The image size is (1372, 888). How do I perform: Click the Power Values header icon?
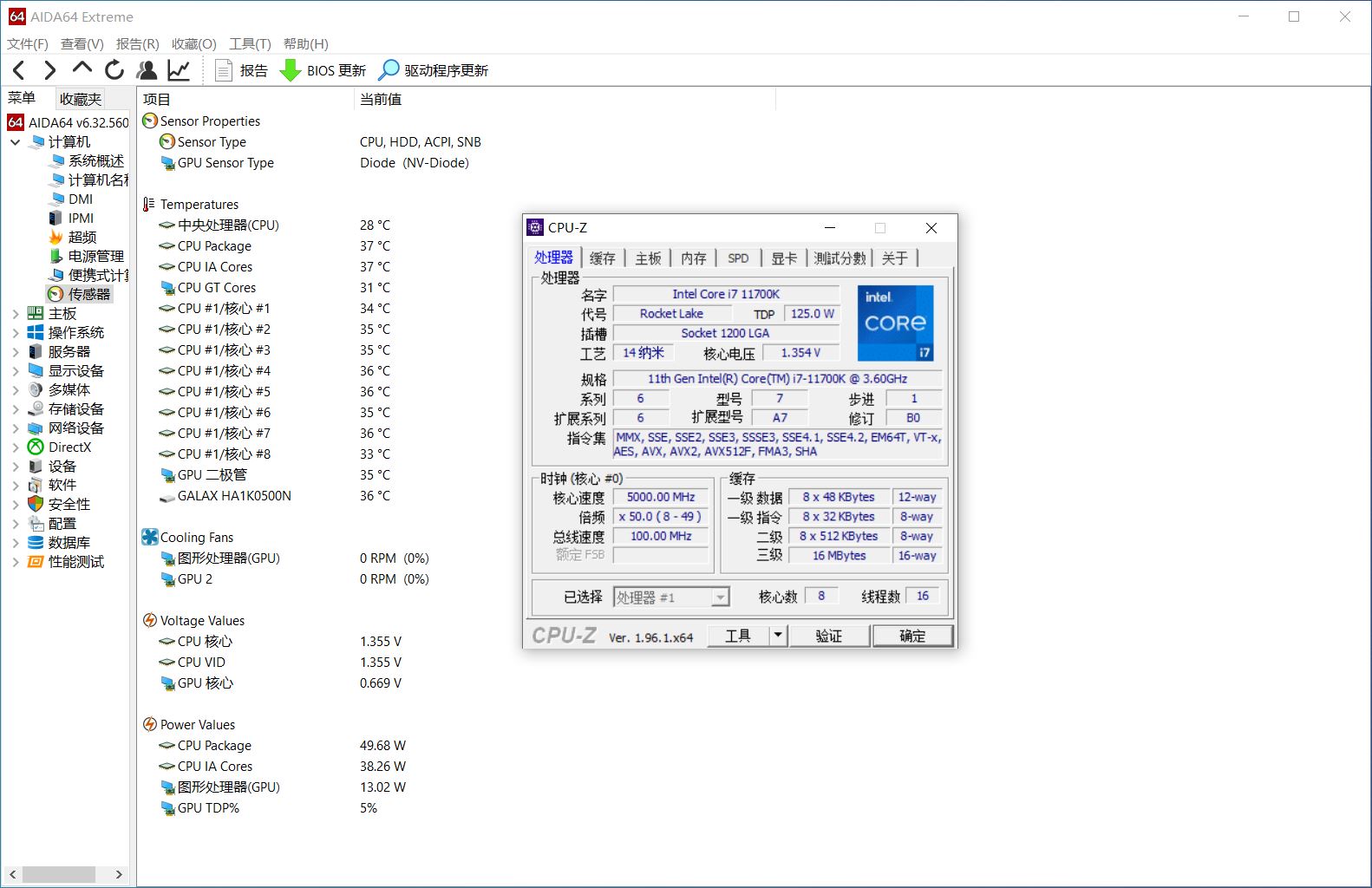(150, 725)
